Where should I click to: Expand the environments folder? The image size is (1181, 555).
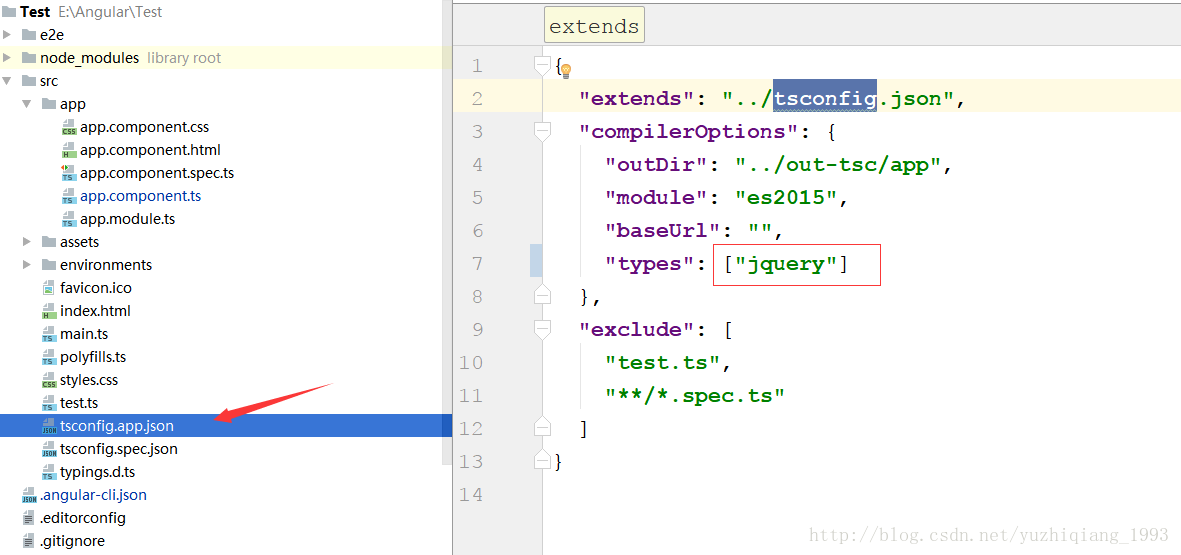coord(27,265)
